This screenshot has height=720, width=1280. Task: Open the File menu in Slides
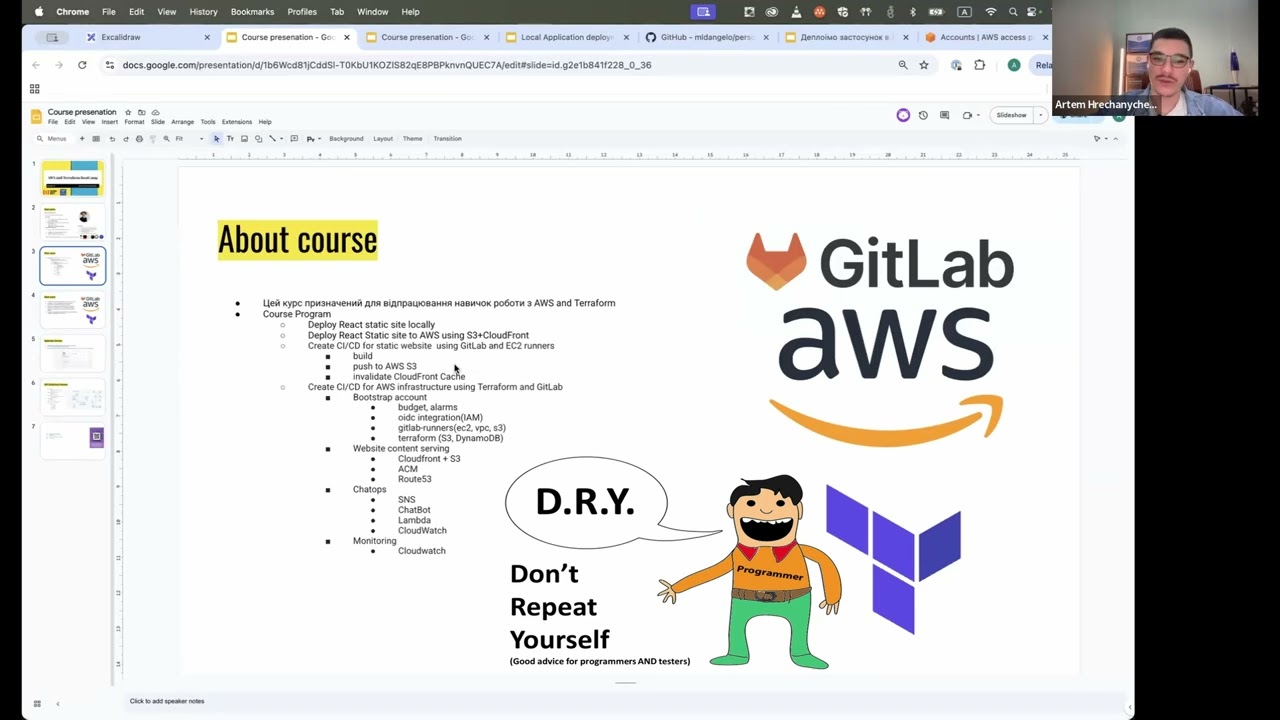[x=53, y=122]
